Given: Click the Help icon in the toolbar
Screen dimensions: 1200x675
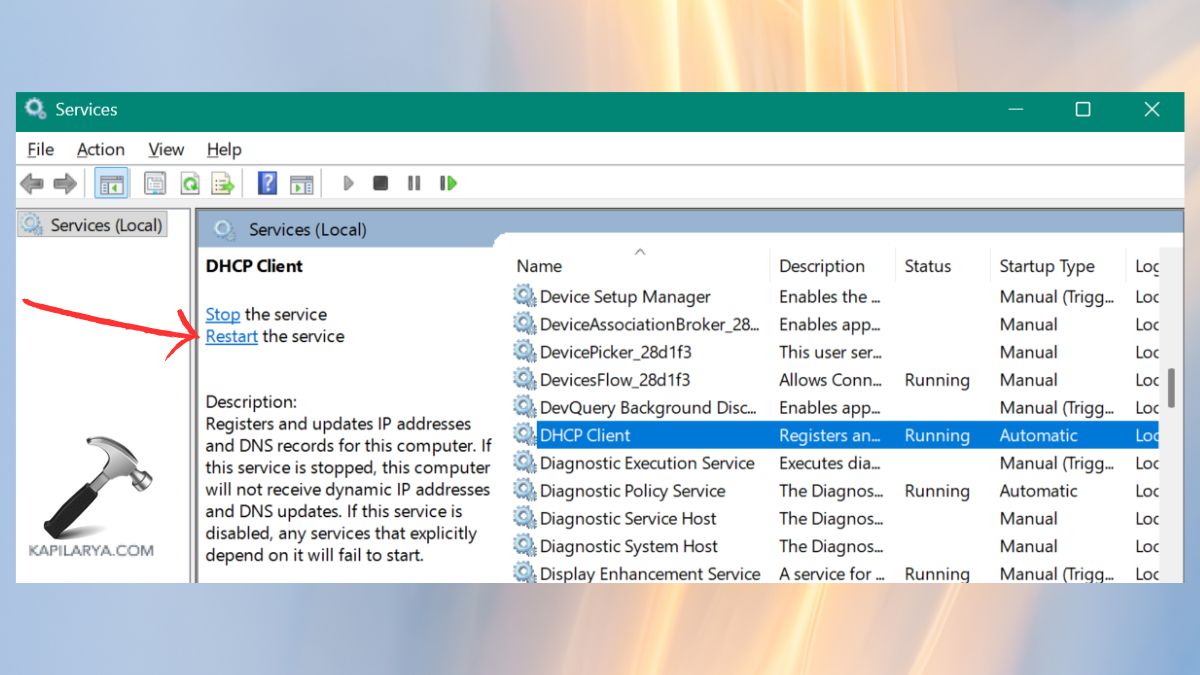Looking at the screenshot, I should click(x=266, y=183).
